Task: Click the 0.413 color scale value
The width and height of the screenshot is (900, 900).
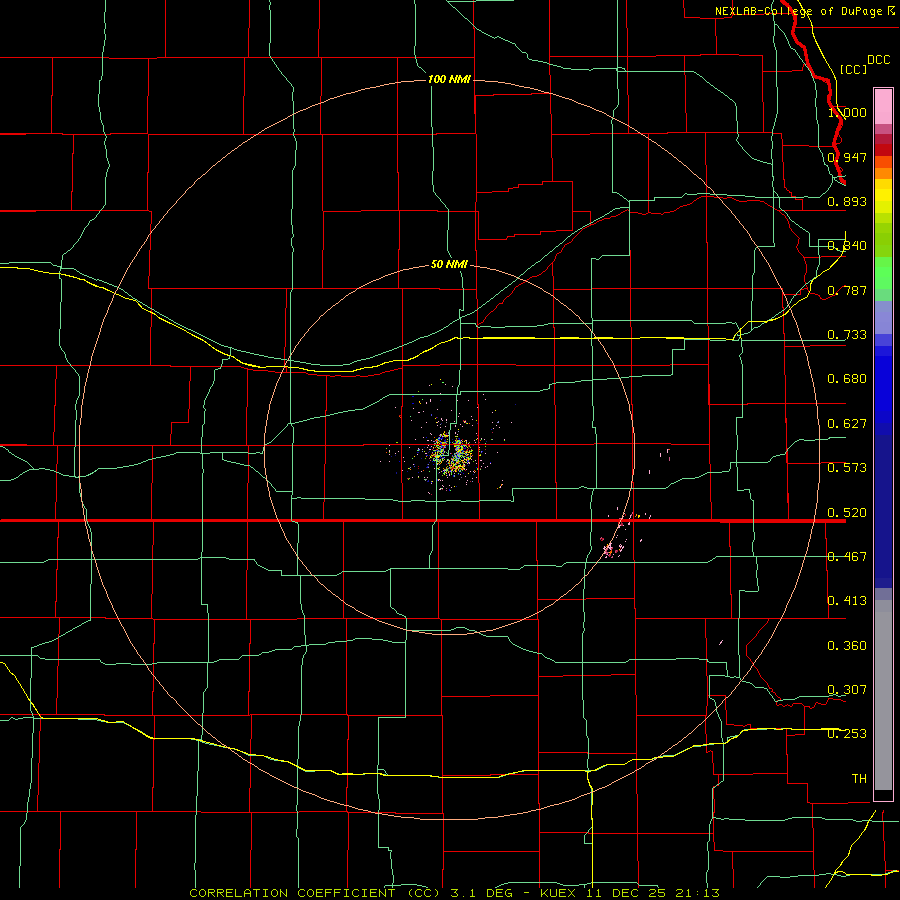Action: pos(847,600)
